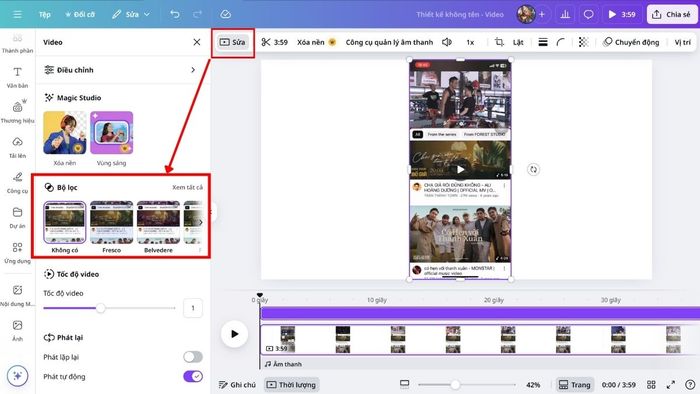Toggle Phát lặp lại loop switch
The height and width of the screenshot is (394, 700).
pos(193,357)
